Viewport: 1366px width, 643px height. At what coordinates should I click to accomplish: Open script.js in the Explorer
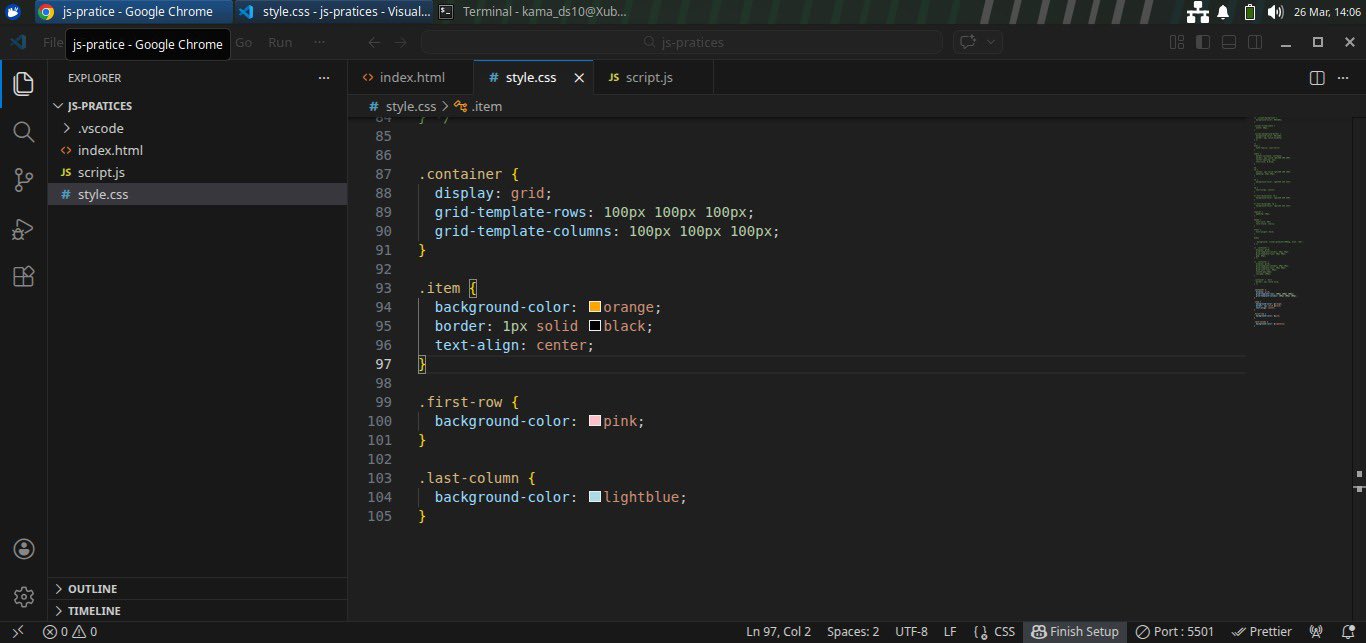pyautogui.click(x=101, y=173)
